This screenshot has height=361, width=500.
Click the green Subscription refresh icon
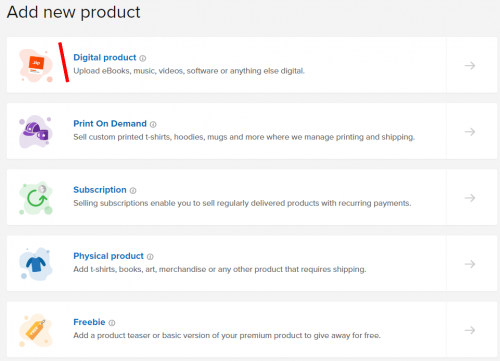pyautogui.click(x=36, y=198)
